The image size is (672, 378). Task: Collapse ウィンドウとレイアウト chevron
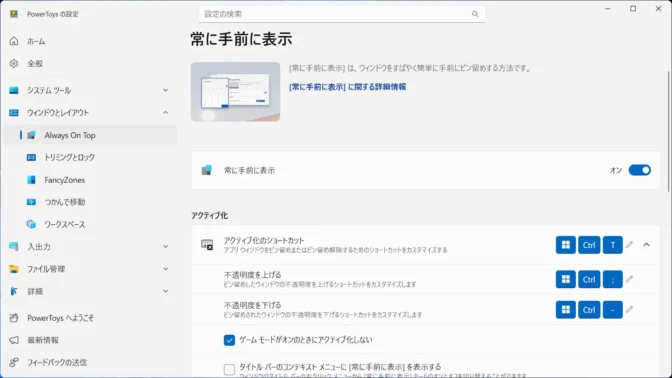pos(165,112)
